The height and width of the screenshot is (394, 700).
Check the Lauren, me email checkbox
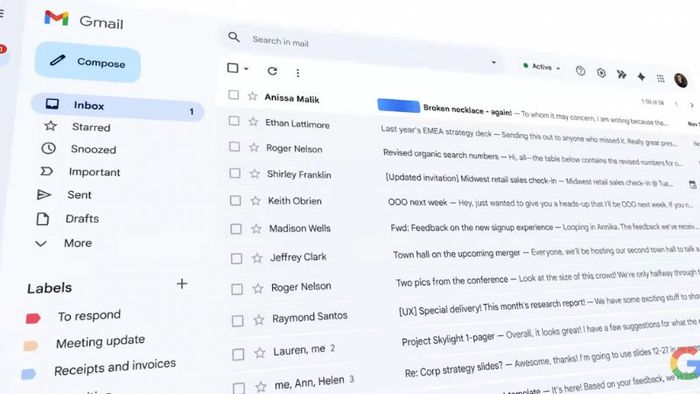pos(238,354)
